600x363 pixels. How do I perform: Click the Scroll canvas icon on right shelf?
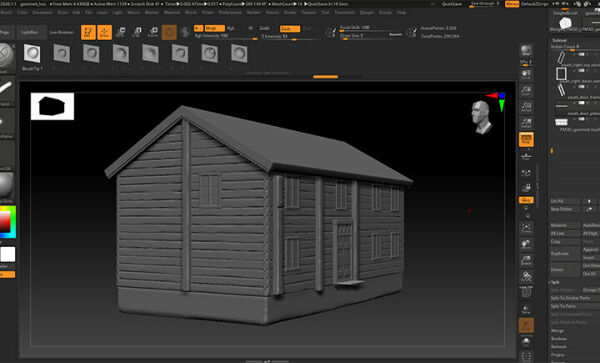pyautogui.click(x=526, y=75)
